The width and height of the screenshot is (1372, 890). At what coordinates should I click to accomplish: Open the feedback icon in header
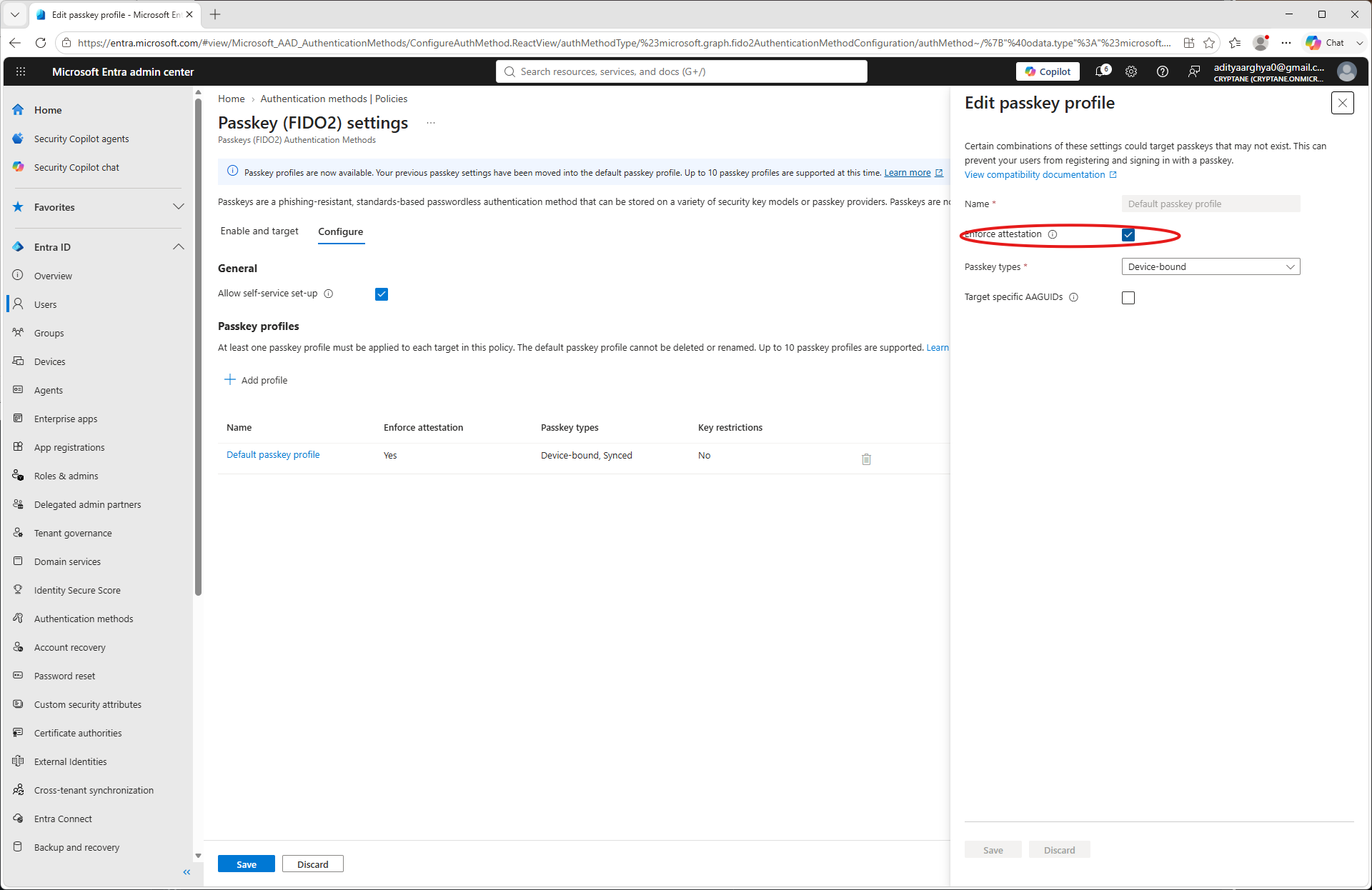(1194, 71)
